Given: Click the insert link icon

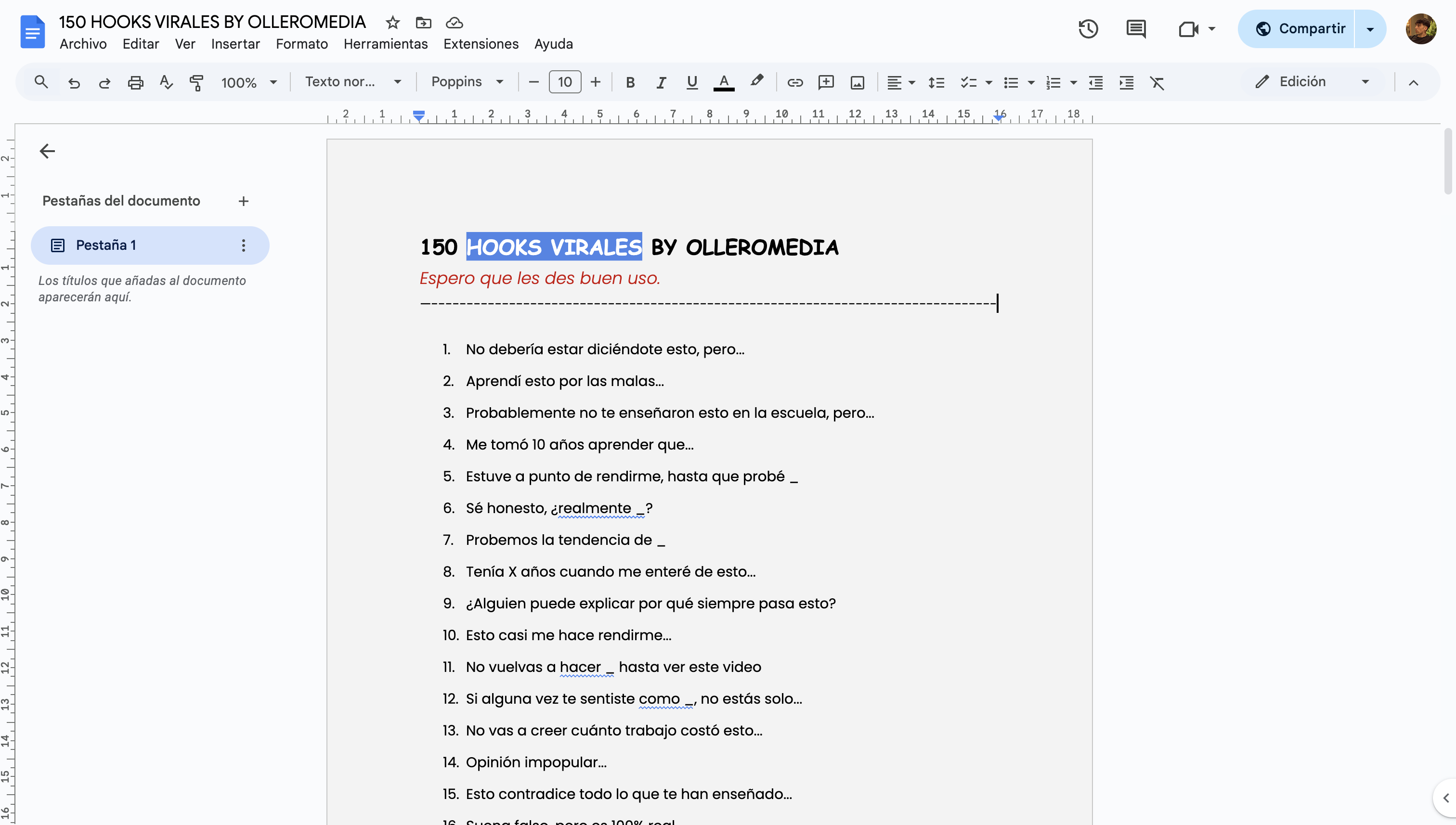Looking at the screenshot, I should click(x=794, y=83).
